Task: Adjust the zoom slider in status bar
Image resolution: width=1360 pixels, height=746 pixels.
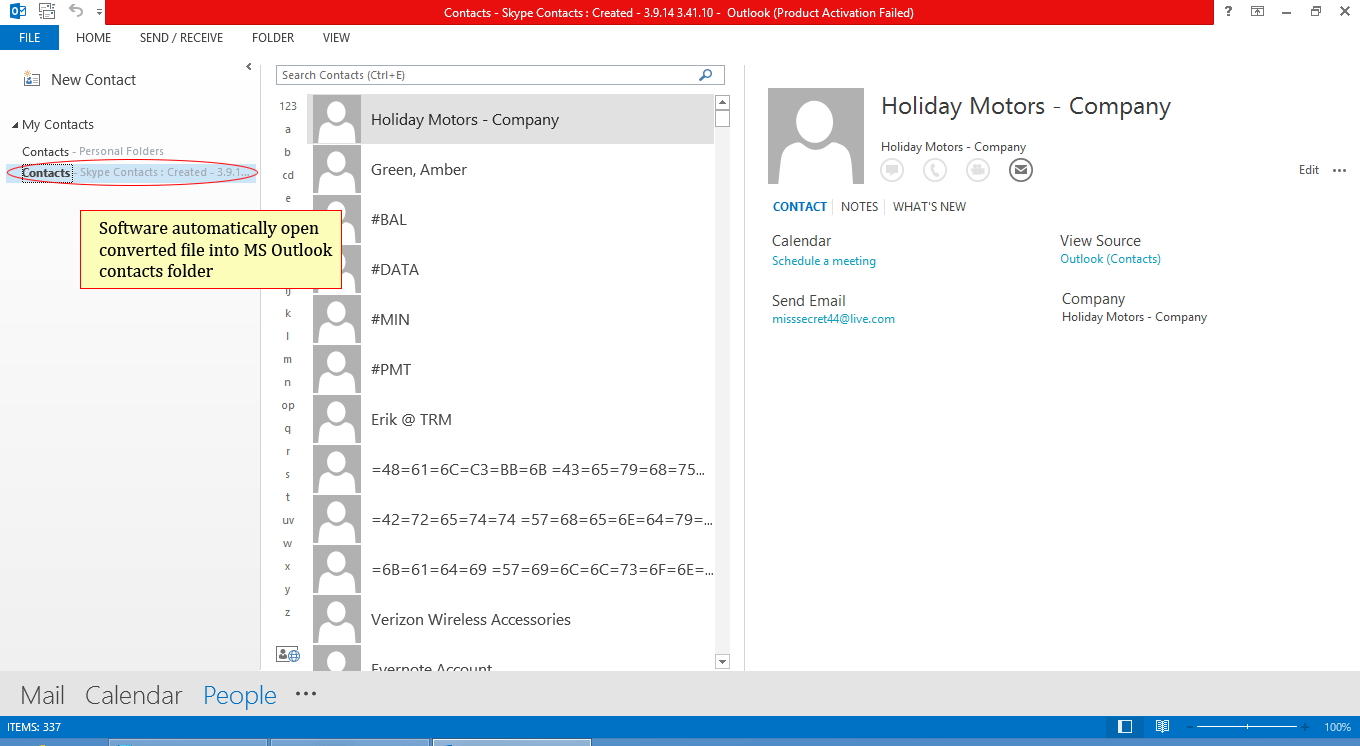Action: point(1248,727)
